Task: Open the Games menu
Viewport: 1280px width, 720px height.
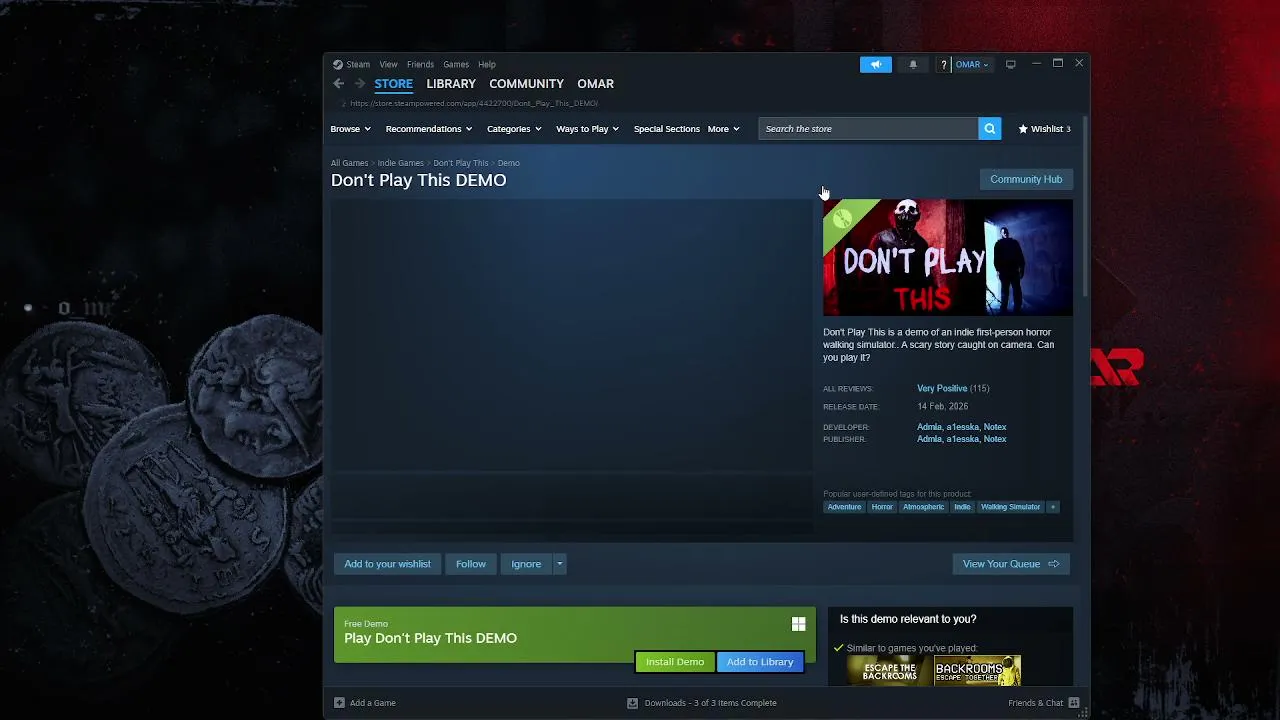Action: click(456, 64)
